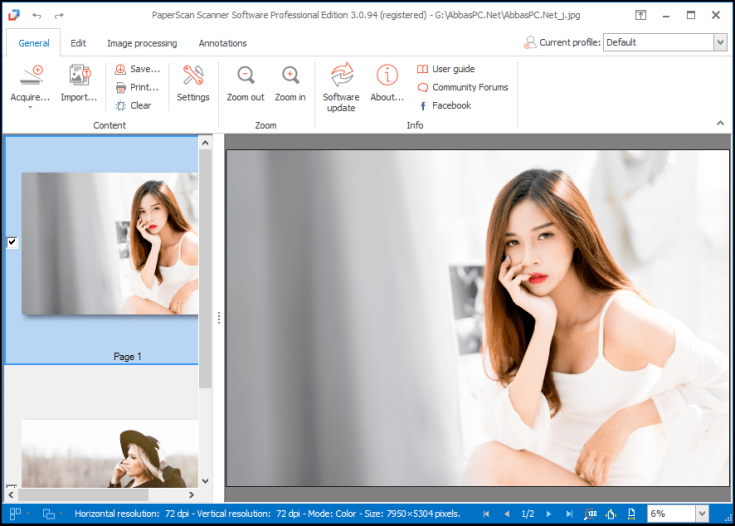The height and width of the screenshot is (526, 735).
Task: Collapse the ribbon with the chevron
Action: [x=719, y=123]
